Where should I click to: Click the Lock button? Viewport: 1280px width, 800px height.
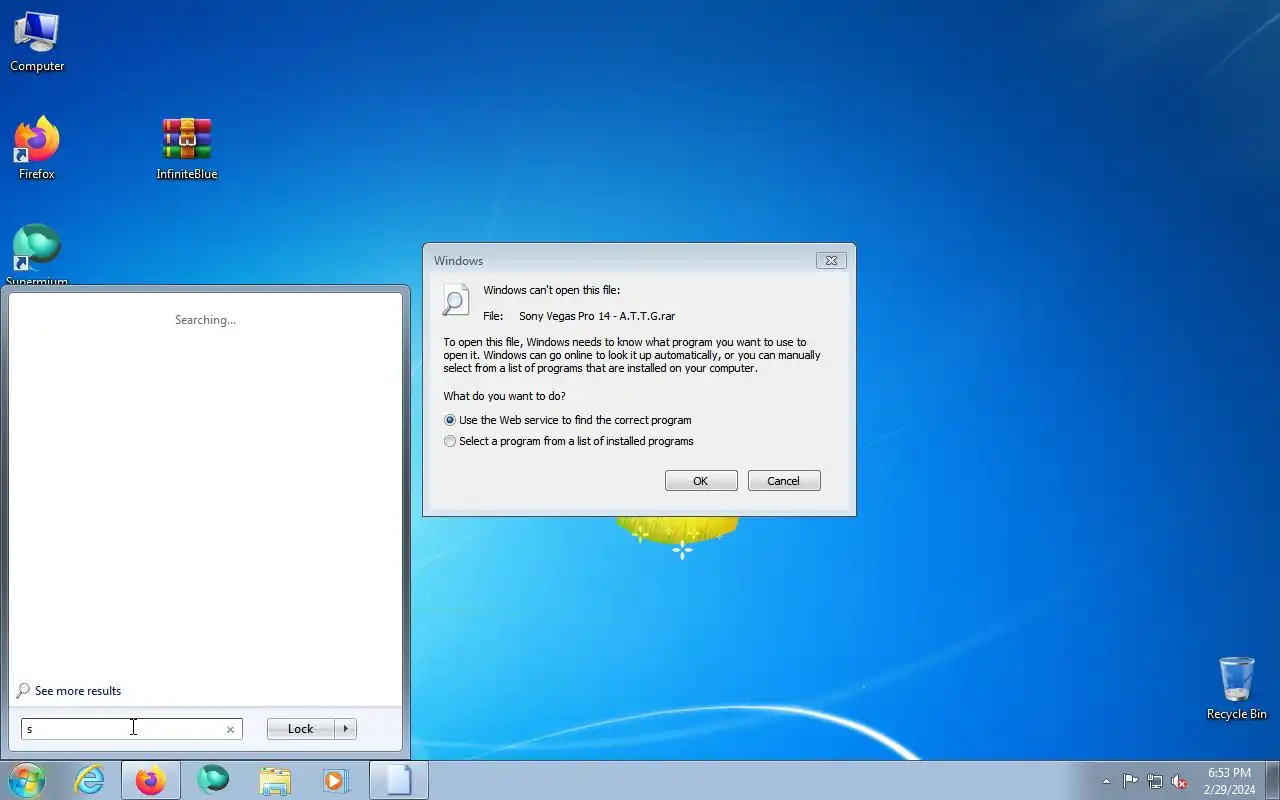click(x=301, y=729)
